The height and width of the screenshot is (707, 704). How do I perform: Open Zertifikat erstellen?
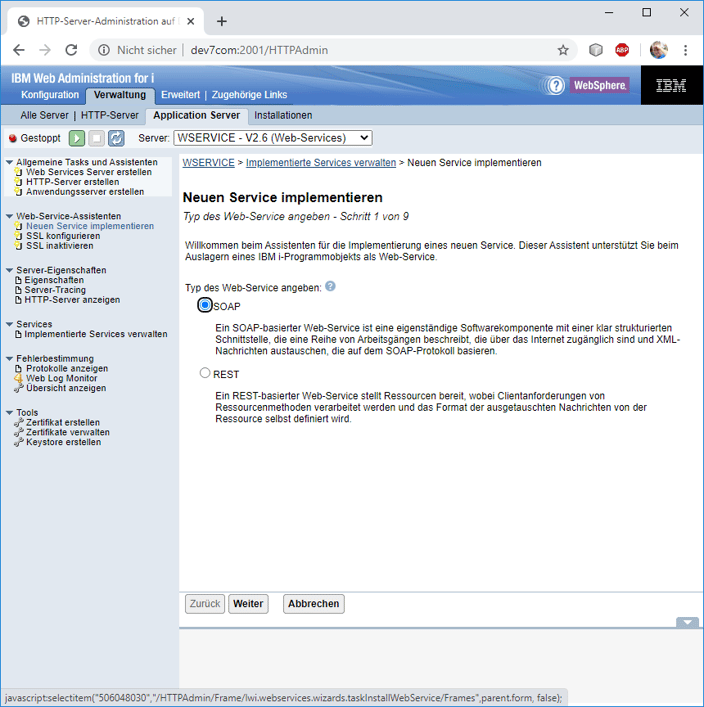tap(63, 422)
